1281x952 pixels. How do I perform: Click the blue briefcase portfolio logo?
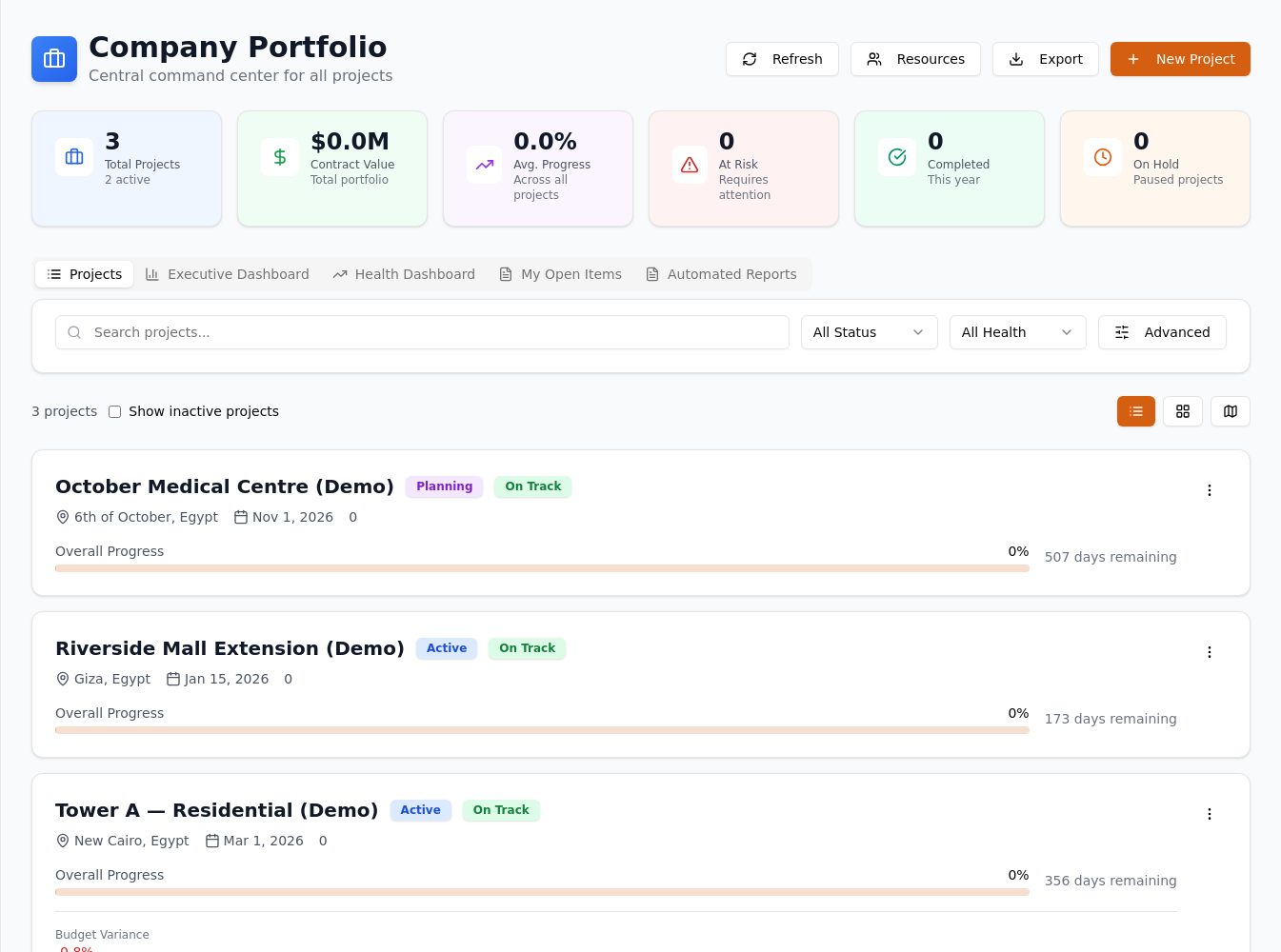(x=54, y=59)
